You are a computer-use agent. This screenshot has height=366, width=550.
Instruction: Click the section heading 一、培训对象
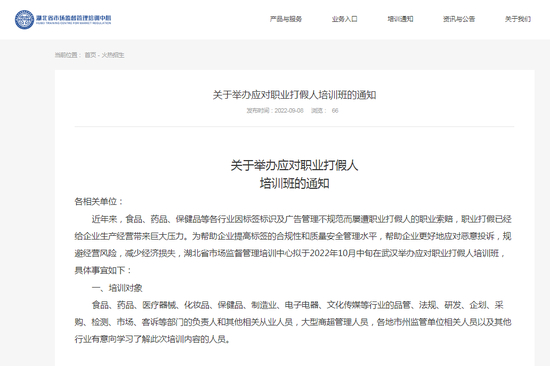117,288
